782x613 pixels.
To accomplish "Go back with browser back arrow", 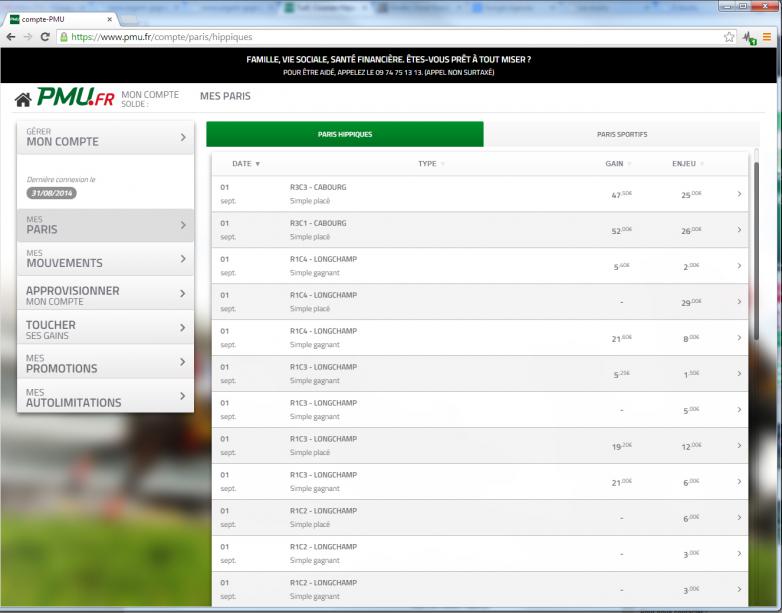I will [11, 37].
